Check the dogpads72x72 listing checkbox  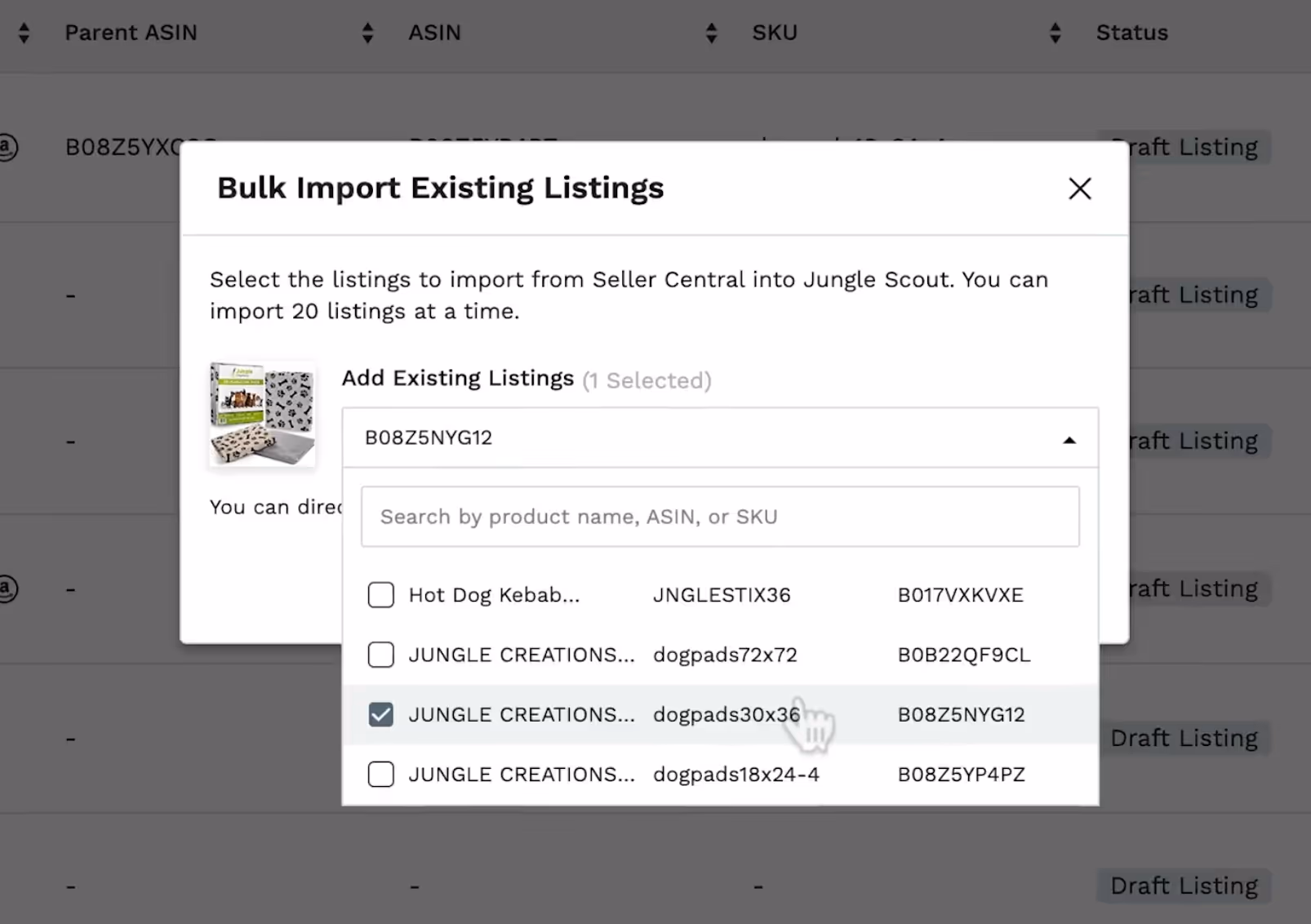pos(380,655)
